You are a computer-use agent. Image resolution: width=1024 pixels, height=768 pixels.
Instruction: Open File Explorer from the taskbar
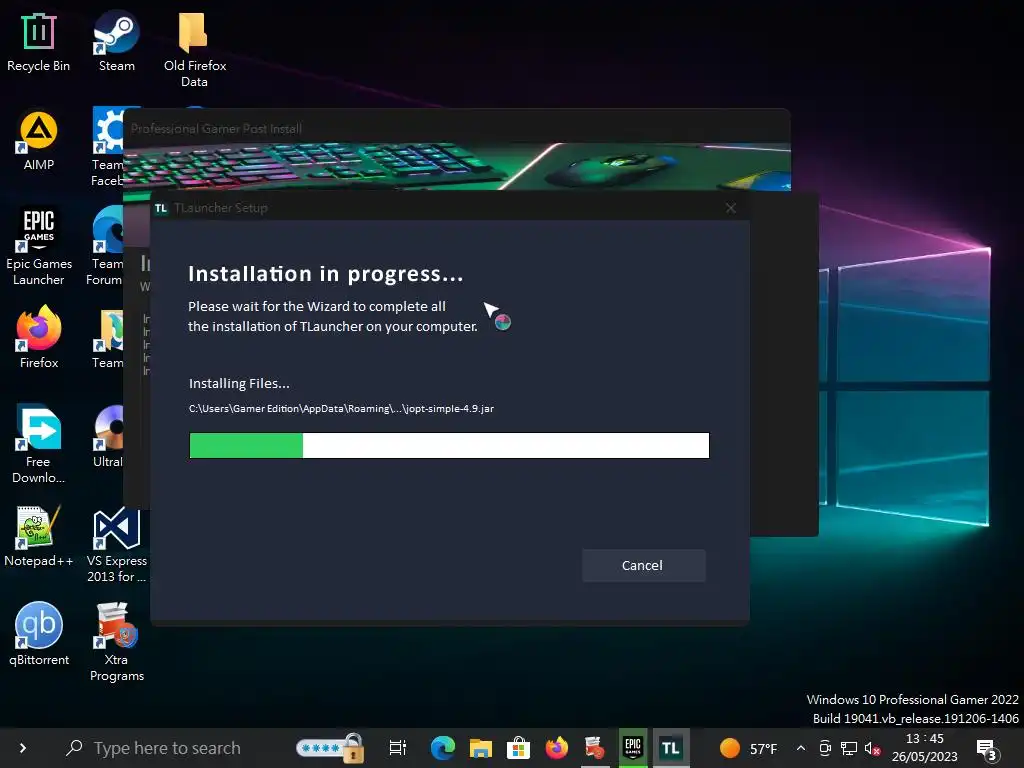click(x=480, y=748)
